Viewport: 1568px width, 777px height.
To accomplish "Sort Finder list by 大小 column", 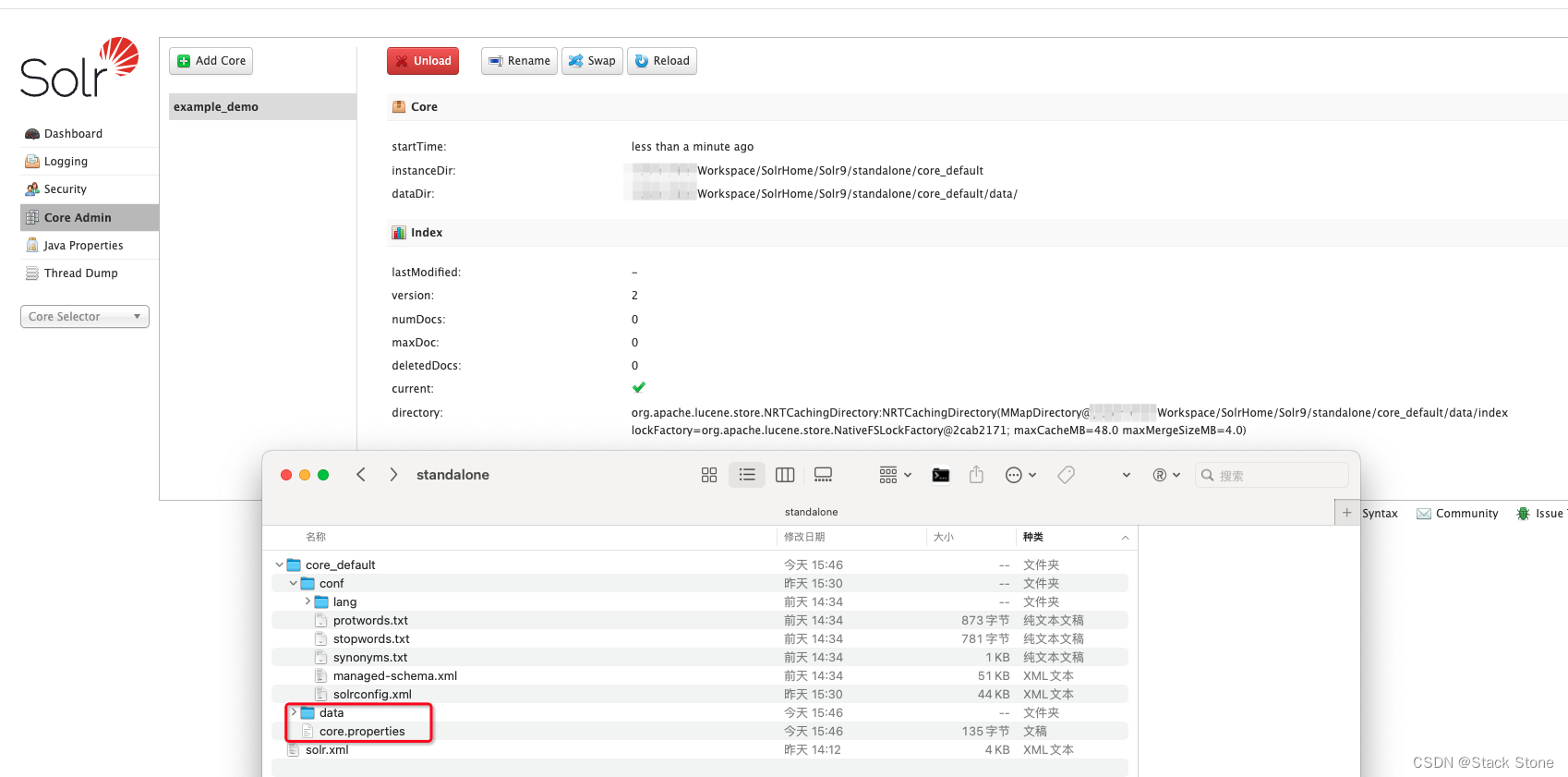I will coord(944,537).
